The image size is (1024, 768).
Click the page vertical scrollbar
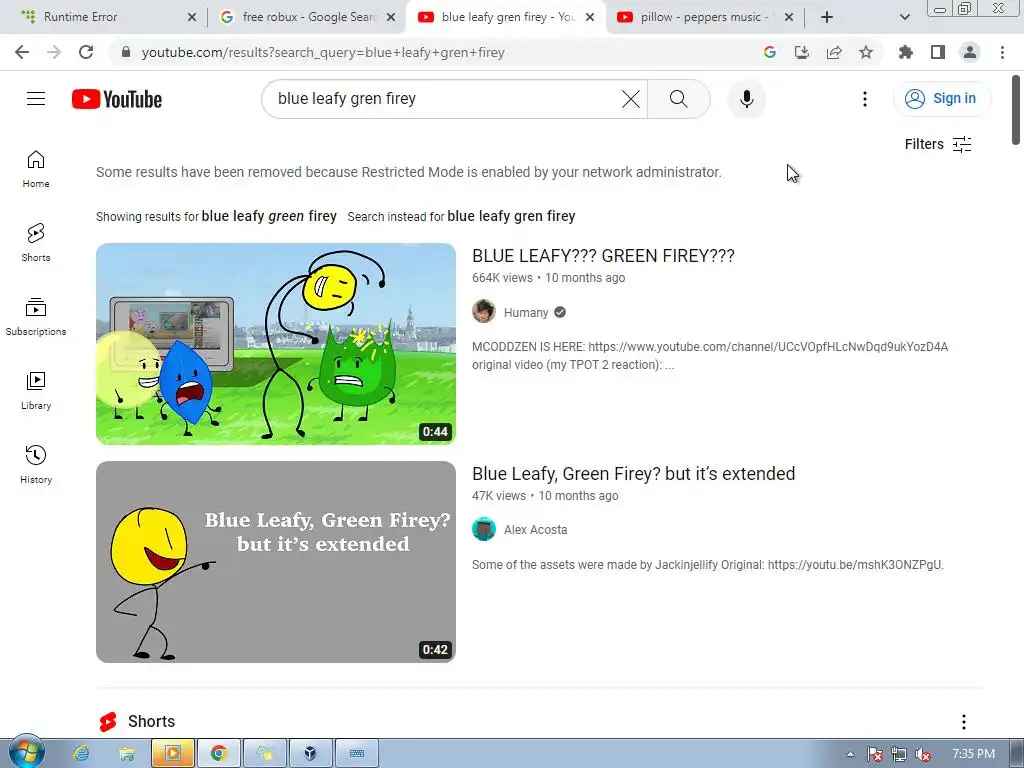point(1016,110)
